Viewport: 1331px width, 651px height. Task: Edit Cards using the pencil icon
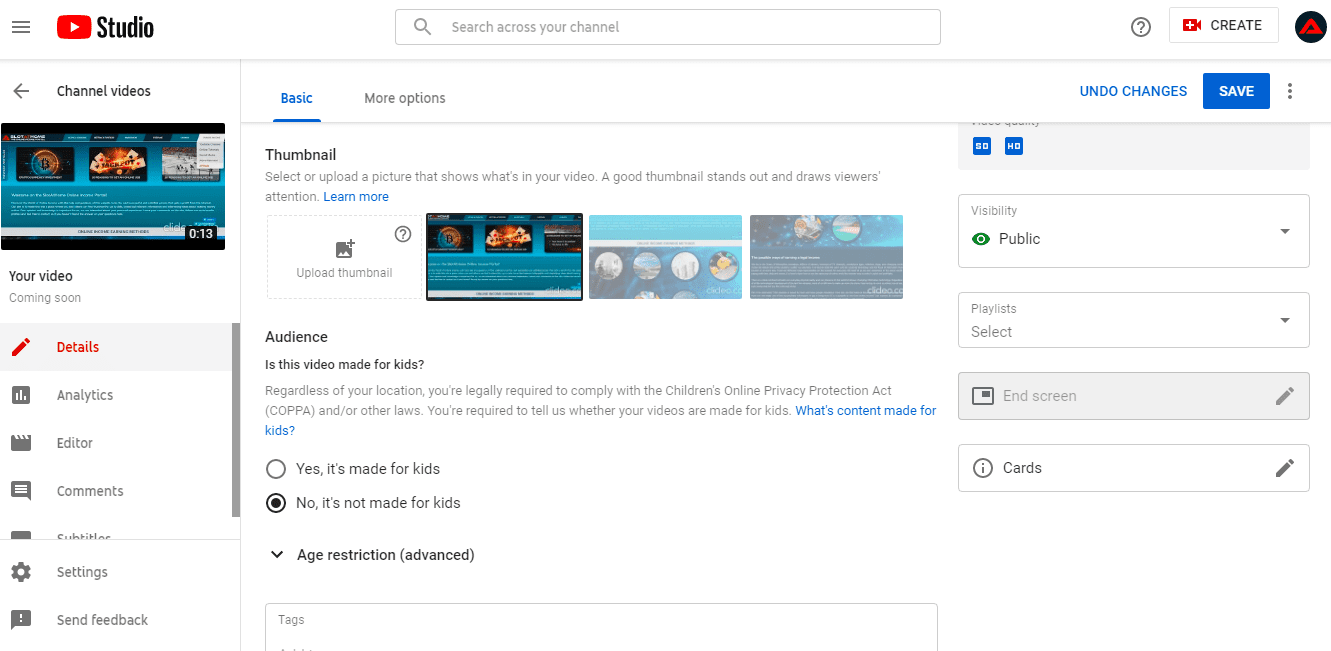click(1284, 468)
